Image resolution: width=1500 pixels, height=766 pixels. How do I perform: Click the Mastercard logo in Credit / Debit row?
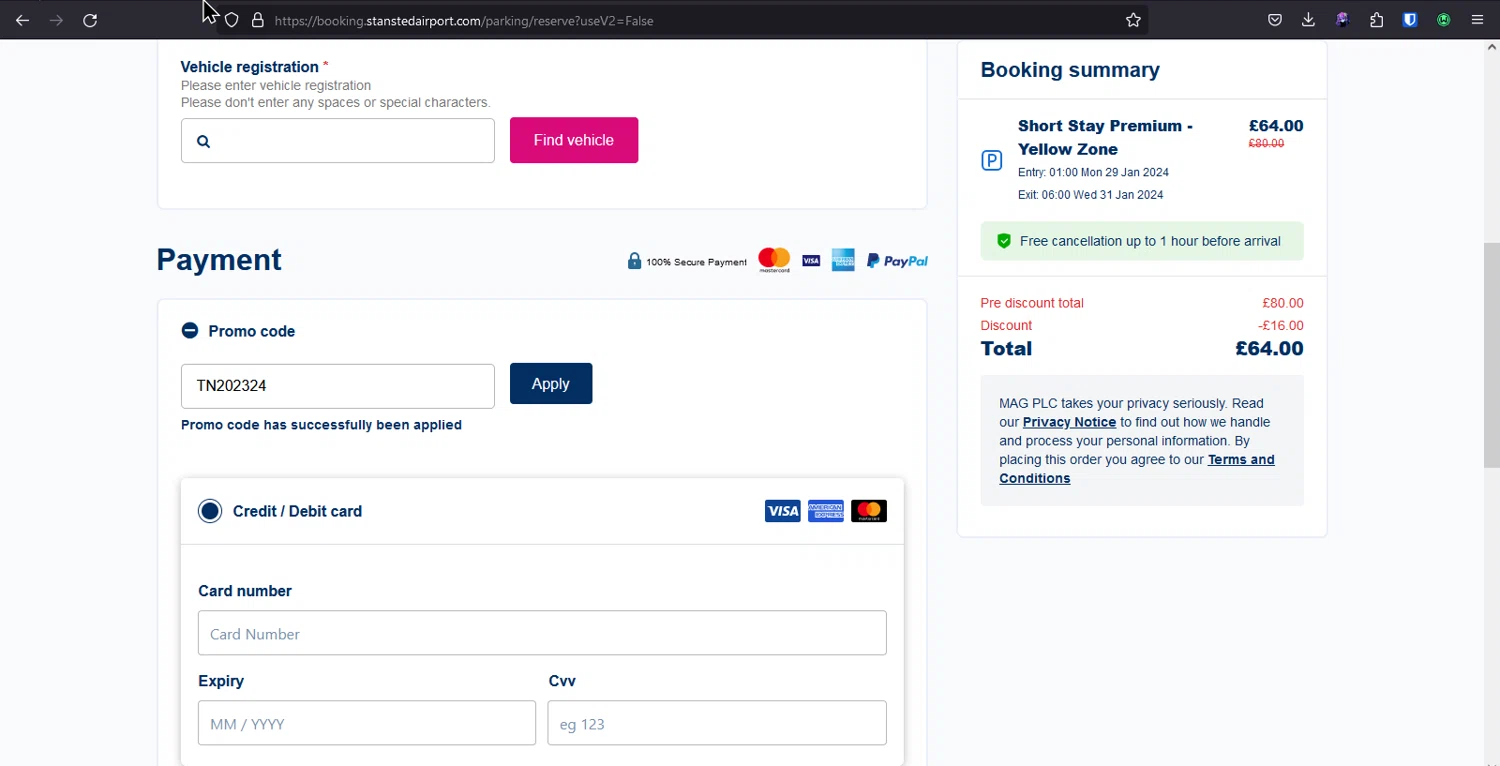pyautogui.click(x=869, y=511)
